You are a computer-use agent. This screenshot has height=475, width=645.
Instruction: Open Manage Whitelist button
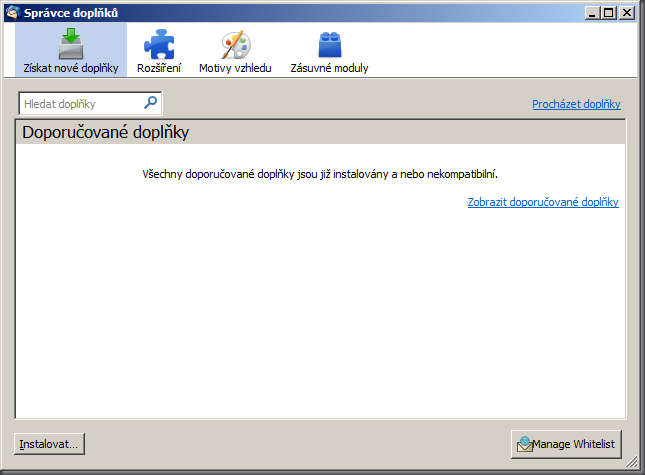(x=566, y=444)
